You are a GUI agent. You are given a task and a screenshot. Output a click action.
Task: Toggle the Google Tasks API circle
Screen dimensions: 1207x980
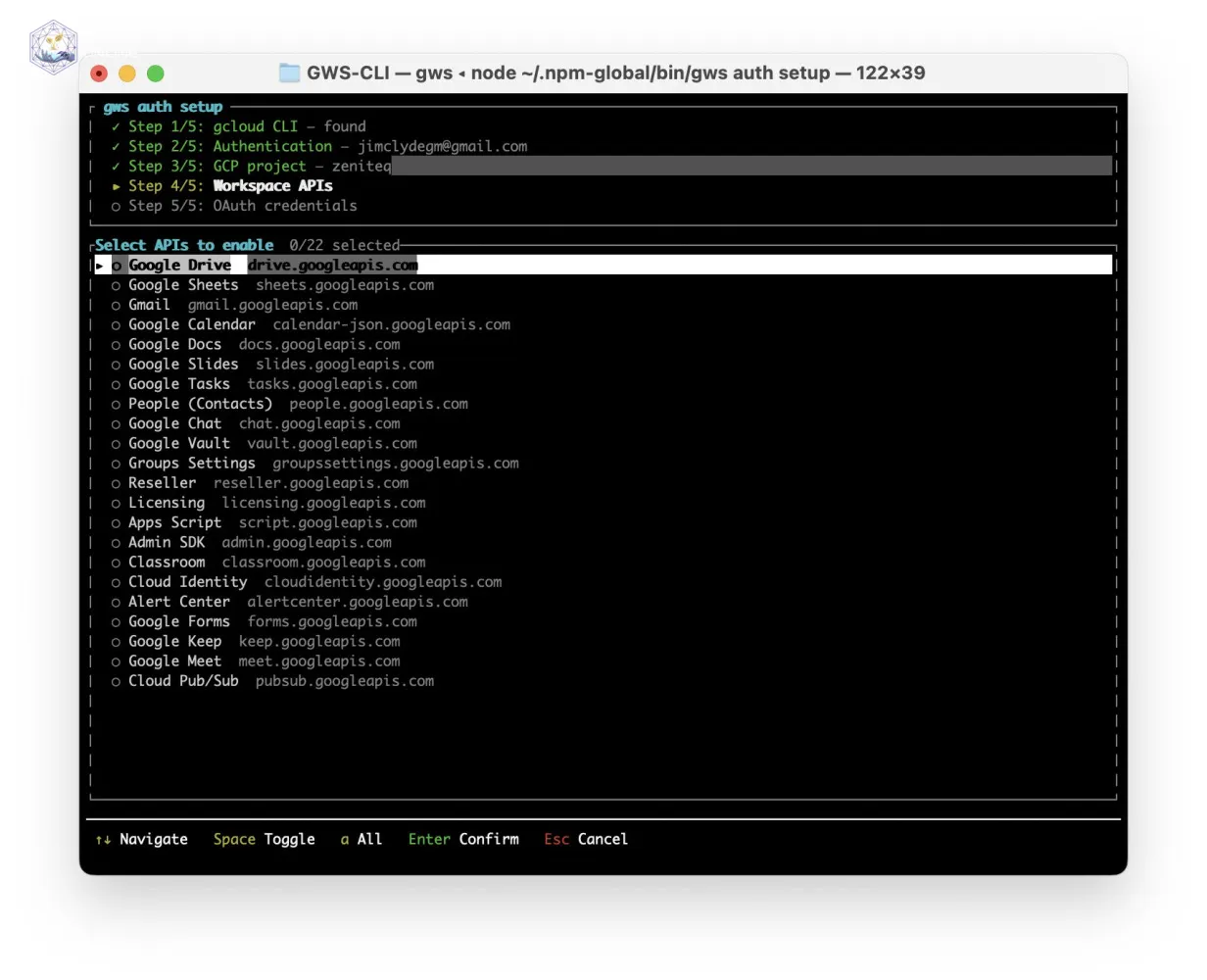pos(117,384)
